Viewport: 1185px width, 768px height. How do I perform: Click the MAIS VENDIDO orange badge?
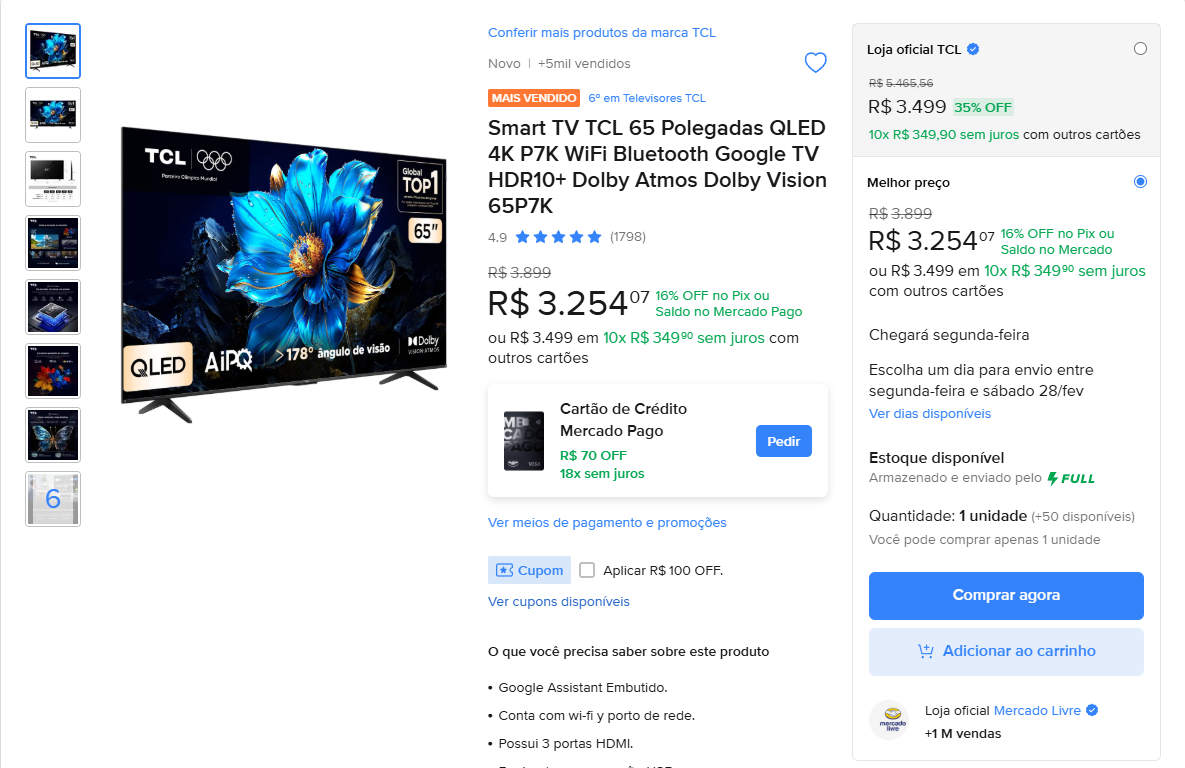(534, 98)
